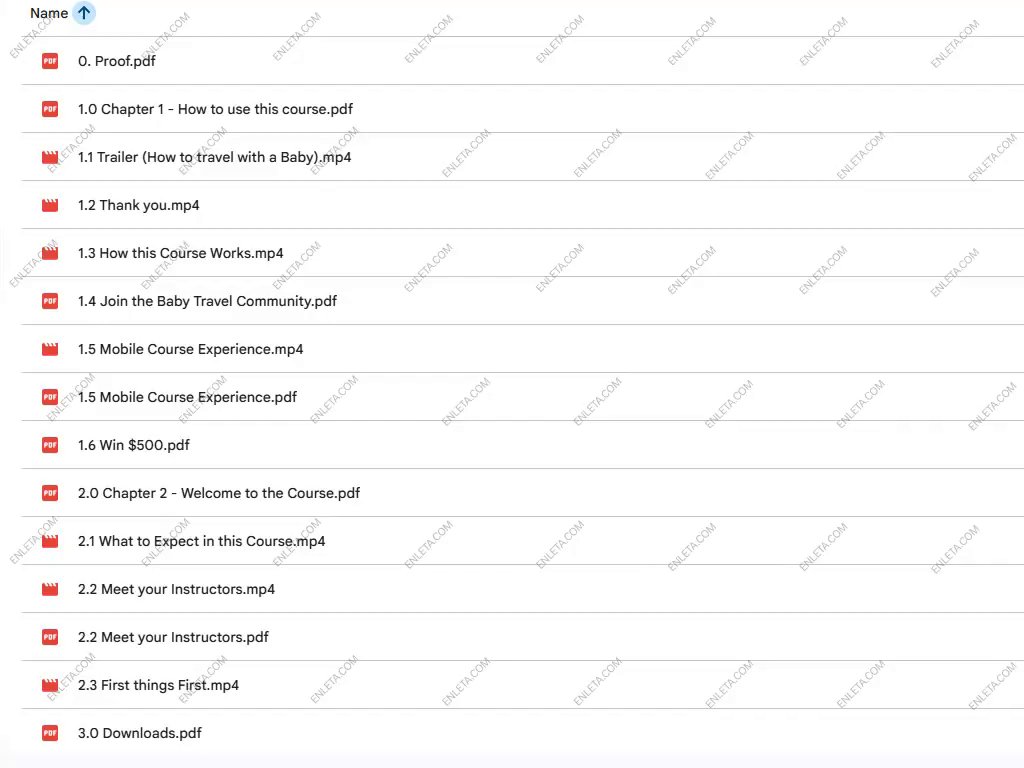This screenshot has height=768, width=1024.
Task: Click the video icon for 1.5 Mobile Course Experience.mp4
Action: (x=50, y=349)
